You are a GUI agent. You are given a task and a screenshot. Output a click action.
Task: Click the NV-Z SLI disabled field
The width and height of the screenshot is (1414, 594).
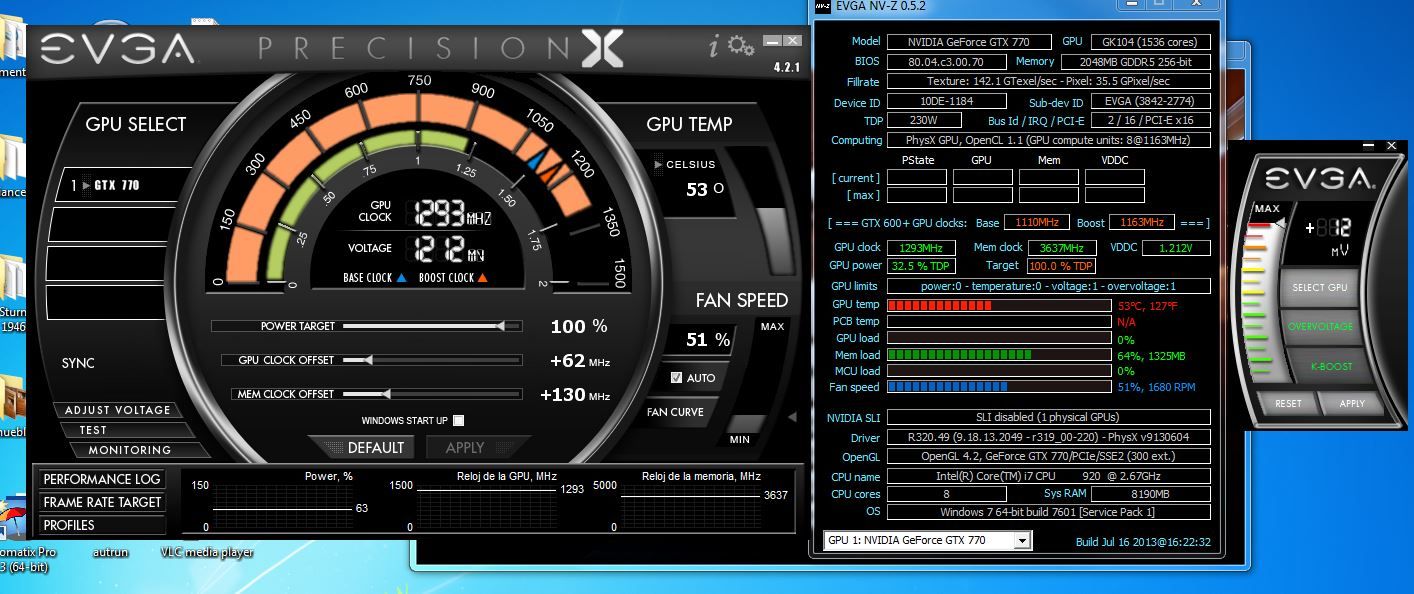[1048, 417]
